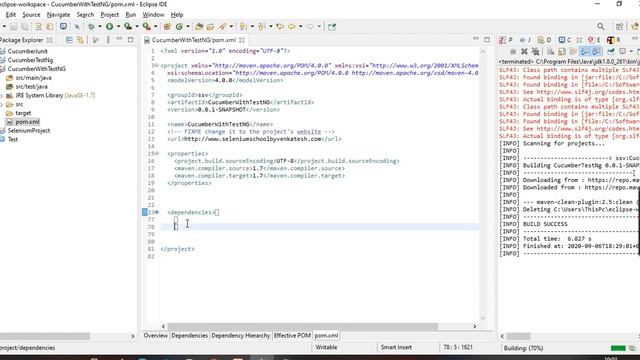Collapse all in Package Explorer toolbar
This screenshot has height=360, width=640.
(x=69, y=40)
